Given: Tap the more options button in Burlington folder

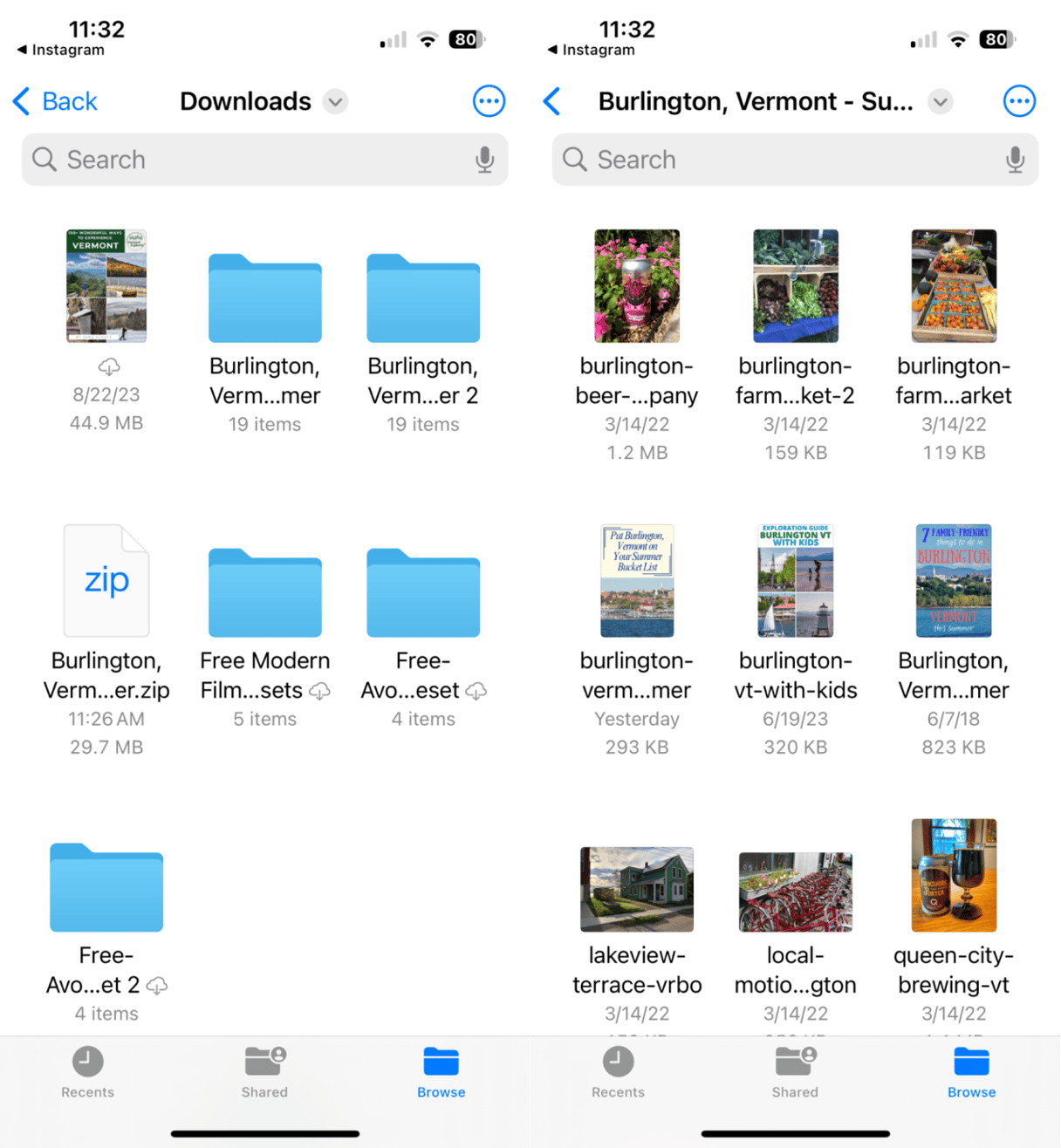Looking at the screenshot, I should [x=1019, y=101].
